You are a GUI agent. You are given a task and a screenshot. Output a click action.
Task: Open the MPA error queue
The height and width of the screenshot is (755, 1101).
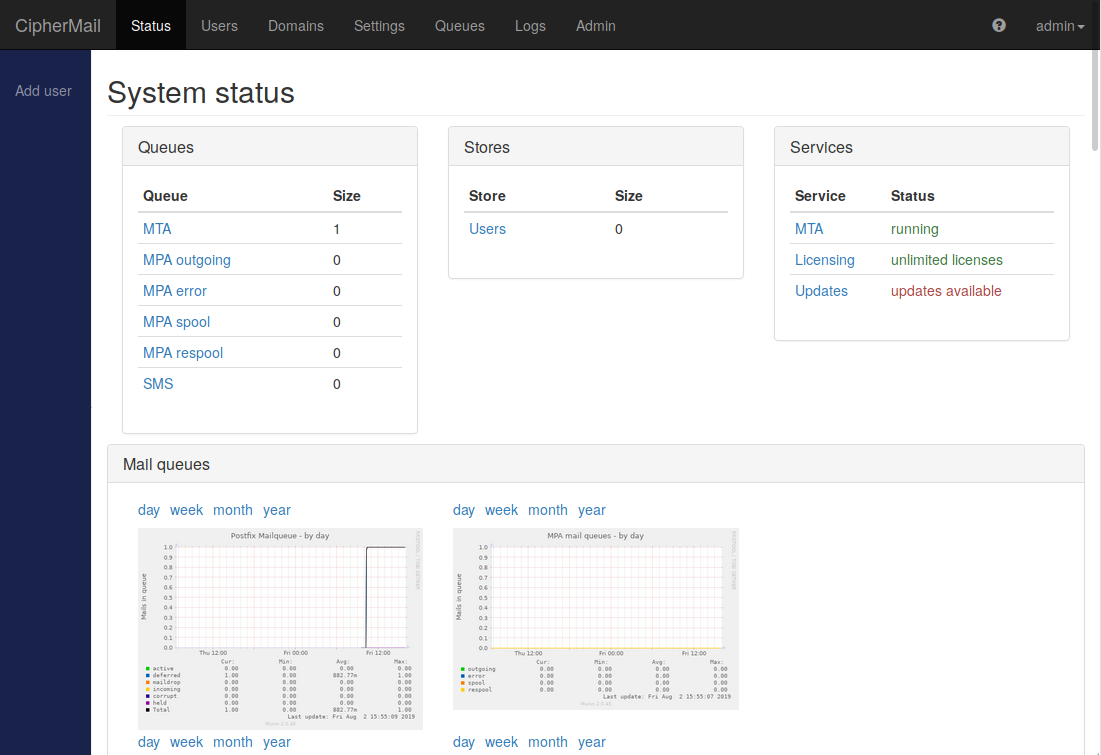(175, 291)
